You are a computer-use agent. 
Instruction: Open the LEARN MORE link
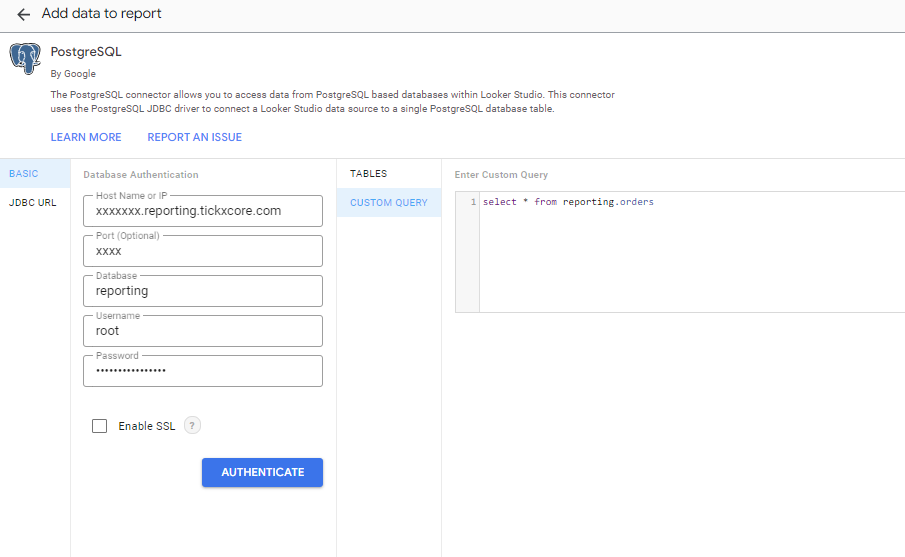[x=86, y=137]
